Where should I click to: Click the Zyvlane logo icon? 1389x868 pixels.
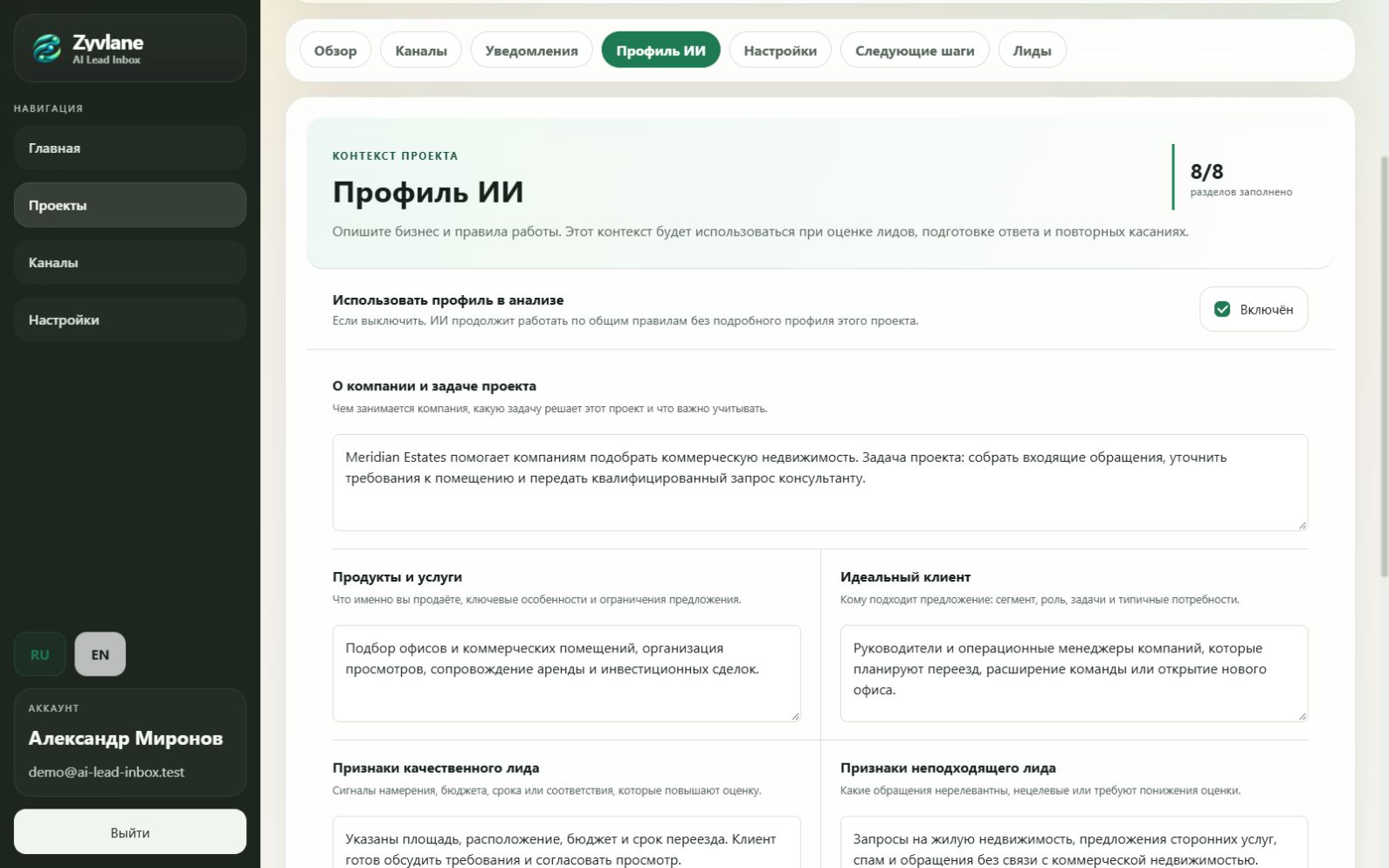(x=47, y=48)
